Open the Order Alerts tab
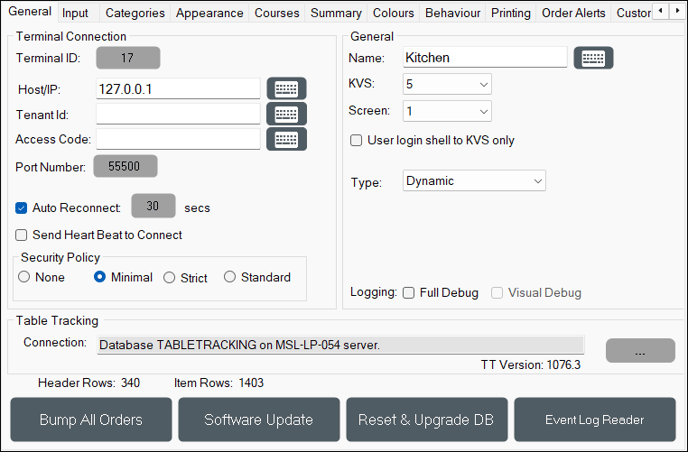 (x=573, y=13)
